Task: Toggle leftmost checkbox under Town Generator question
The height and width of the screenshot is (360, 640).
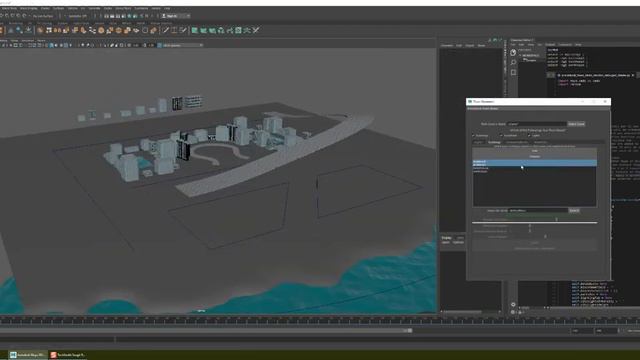Action: (x=473, y=136)
